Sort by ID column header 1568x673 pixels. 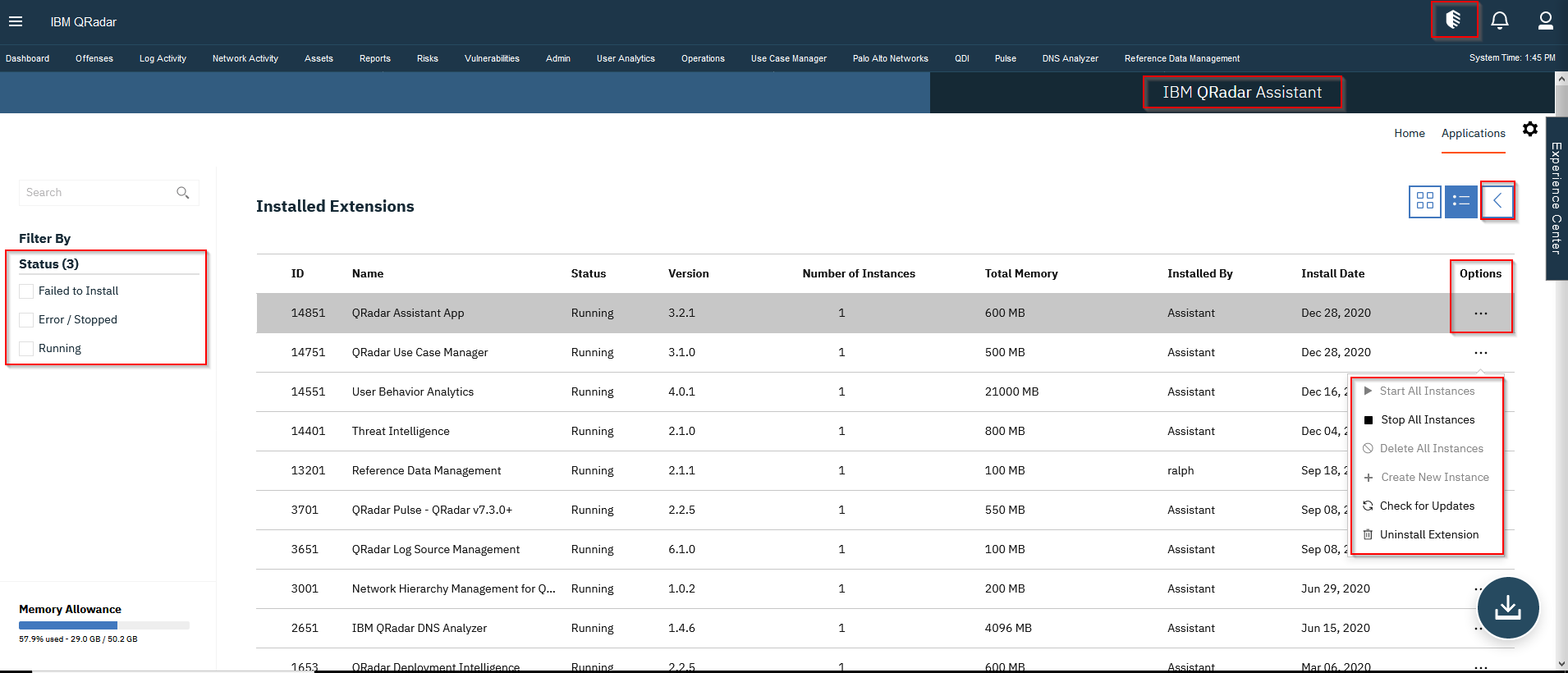coord(297,273)
